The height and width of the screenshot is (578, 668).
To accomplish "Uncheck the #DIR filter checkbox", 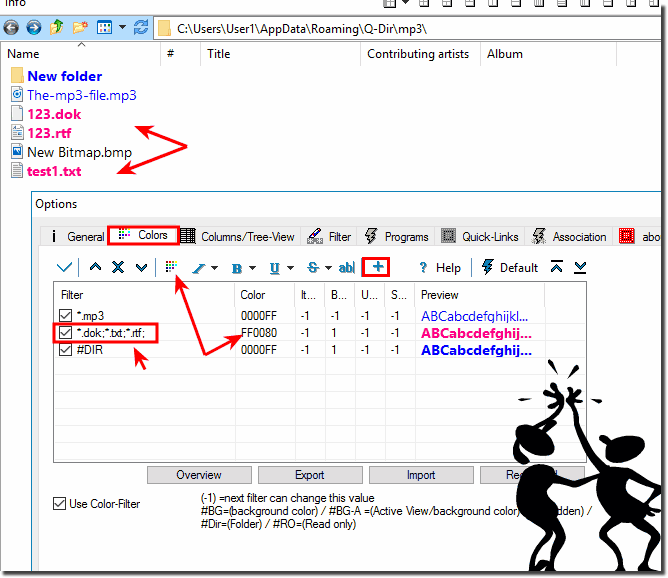I will pyautogui.click(x=65, y=350).
